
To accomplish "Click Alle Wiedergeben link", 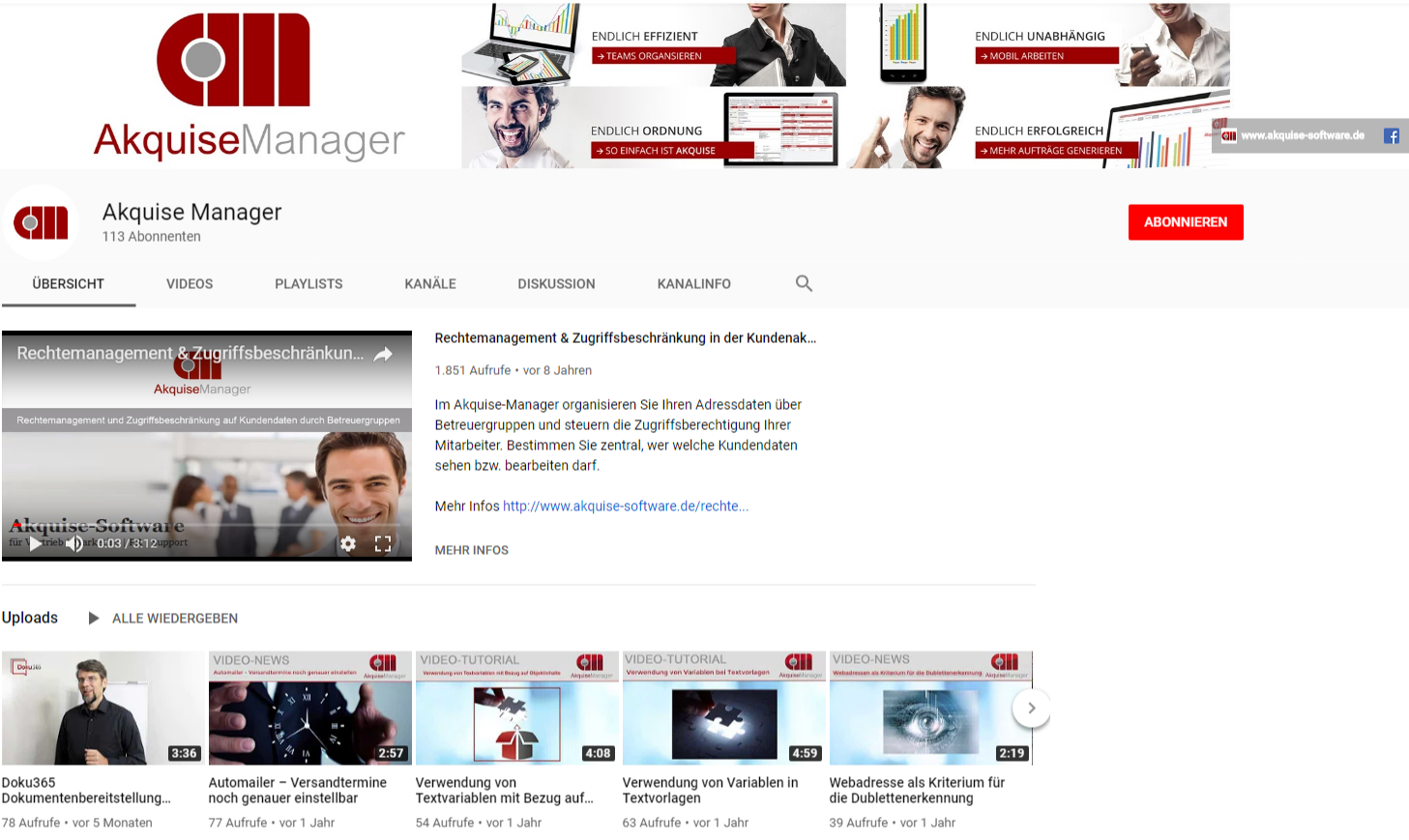I will [175, 619].
